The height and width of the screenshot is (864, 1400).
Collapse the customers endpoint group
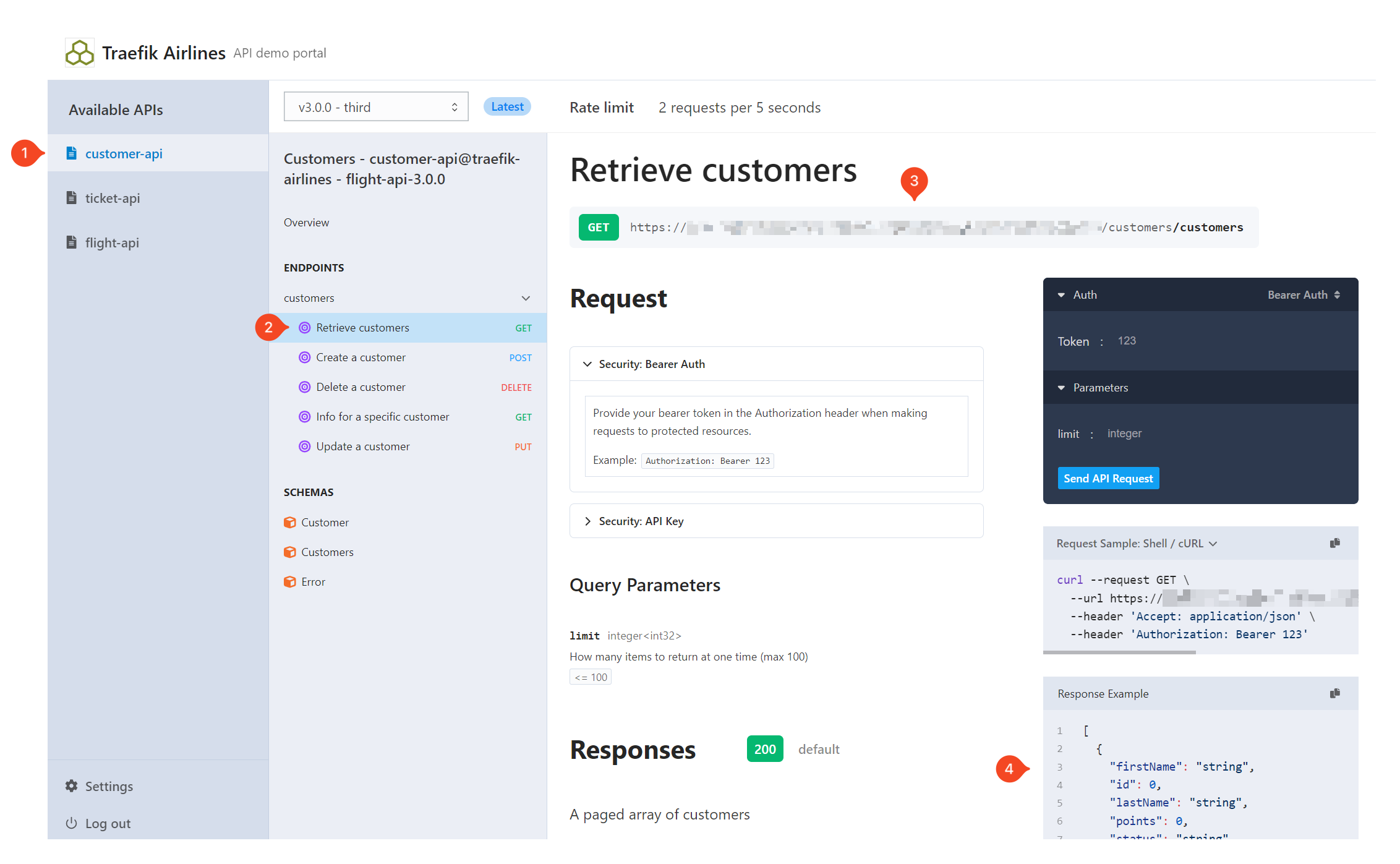(526, 297)
